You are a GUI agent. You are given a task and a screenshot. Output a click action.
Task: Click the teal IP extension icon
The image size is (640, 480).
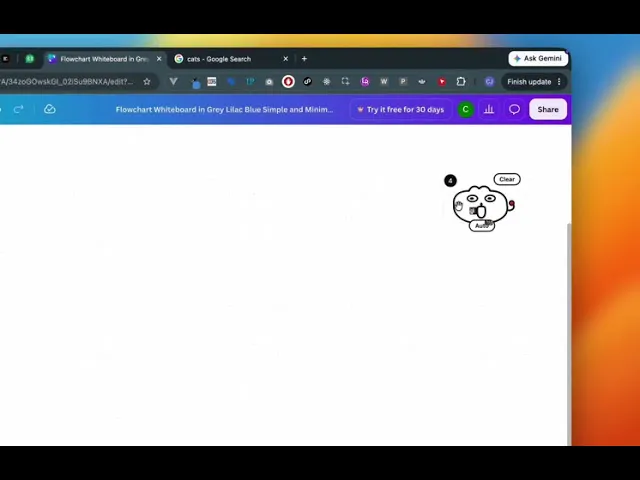pos(250,82)
